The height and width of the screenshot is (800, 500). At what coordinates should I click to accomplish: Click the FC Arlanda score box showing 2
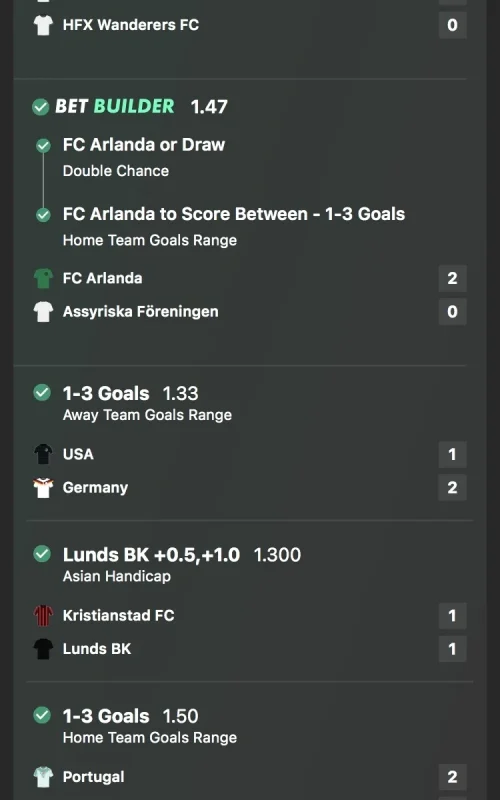coord(453,278)
